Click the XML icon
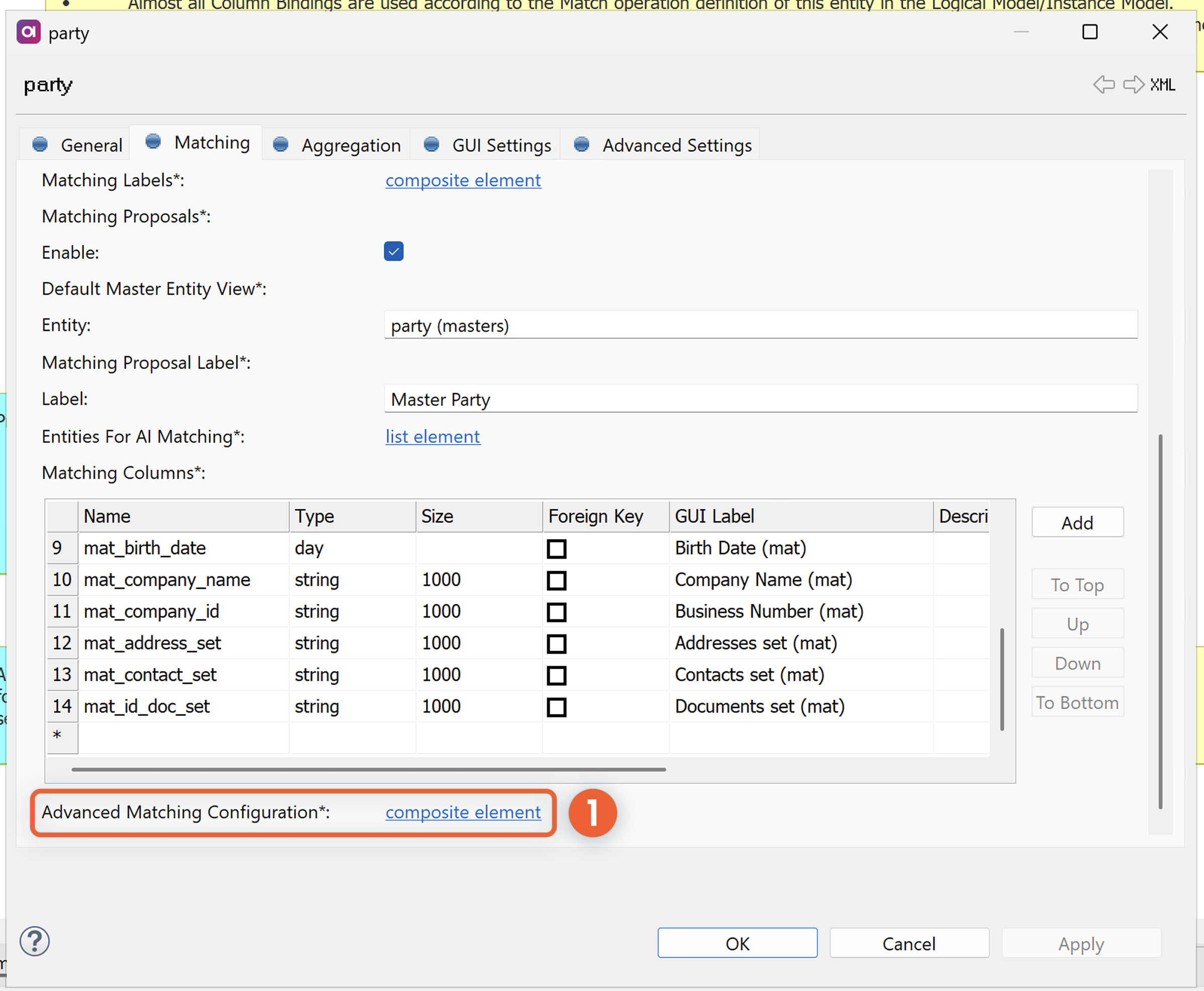The image size is (1204, 991). 1163,84
